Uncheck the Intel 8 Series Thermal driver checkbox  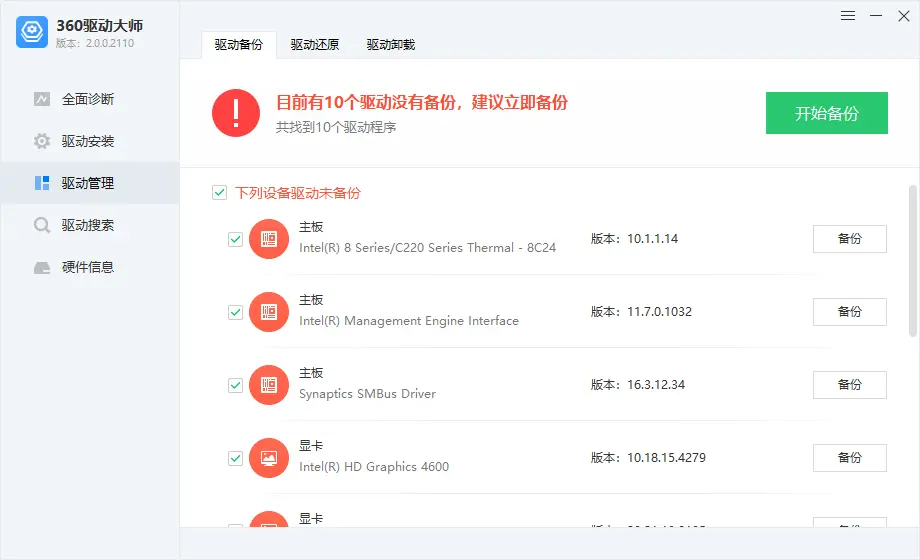236,240
